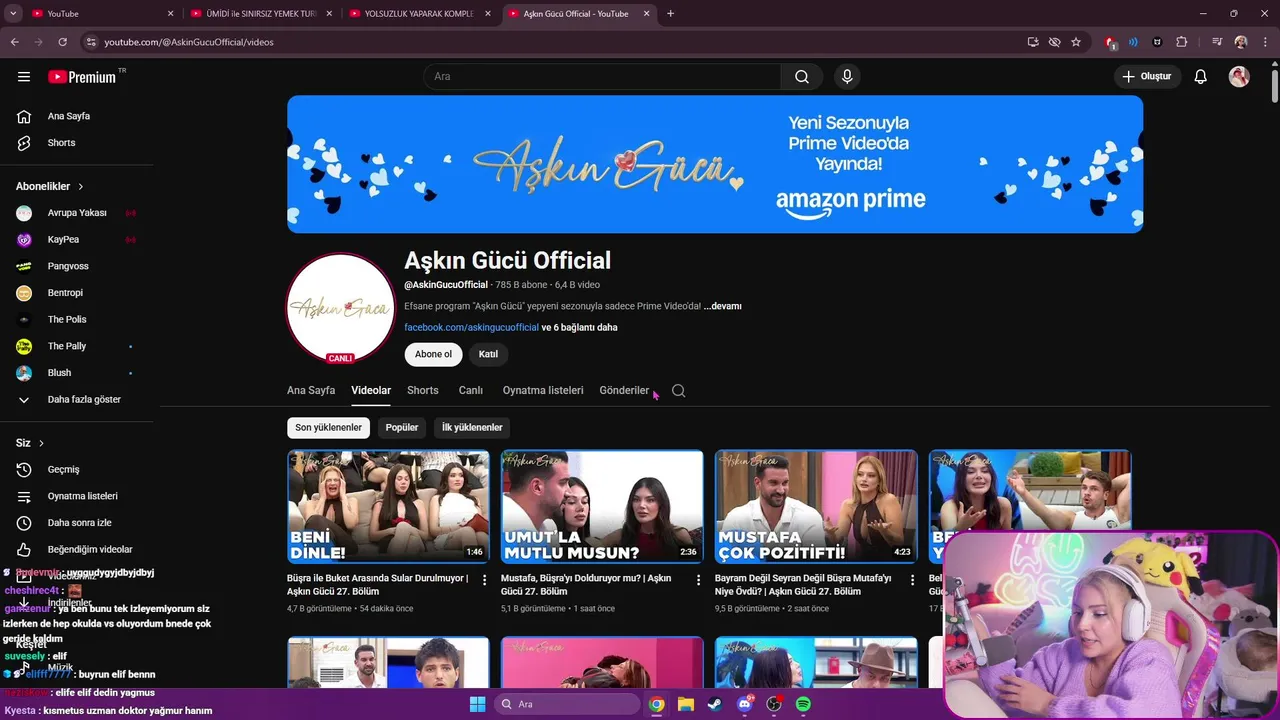The height and width of the screenshot is (720, 1280).
Task: Expand channel description with ...devamı
Action: pos(723,306)
